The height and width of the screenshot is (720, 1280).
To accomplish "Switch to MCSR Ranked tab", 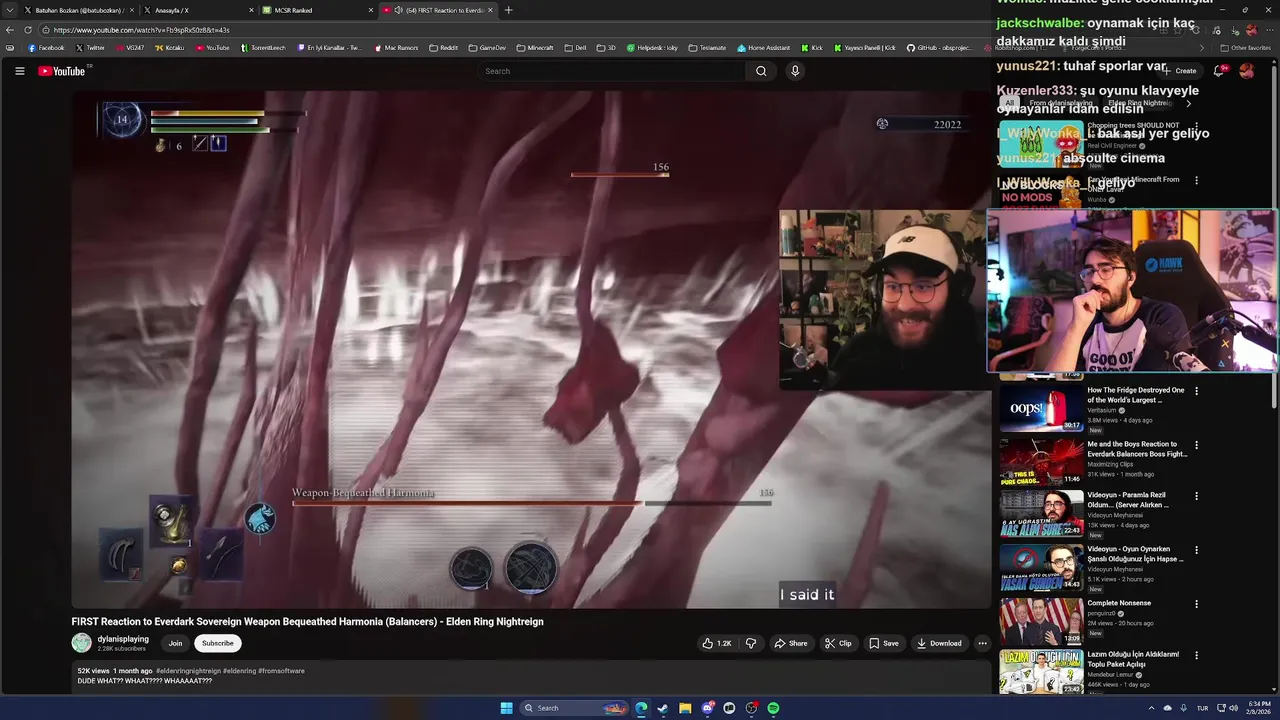I will pos(315,10).
